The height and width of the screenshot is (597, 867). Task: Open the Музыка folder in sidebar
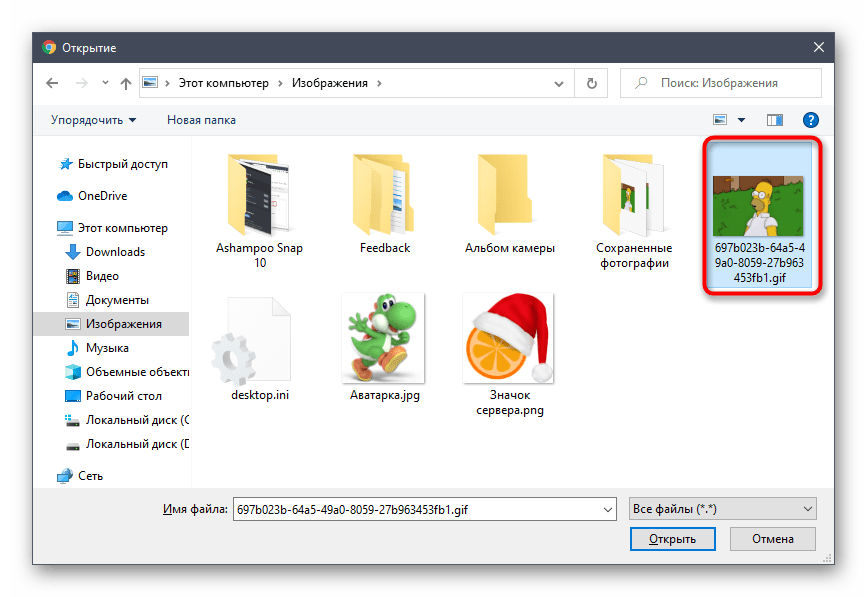click(106, 348)
